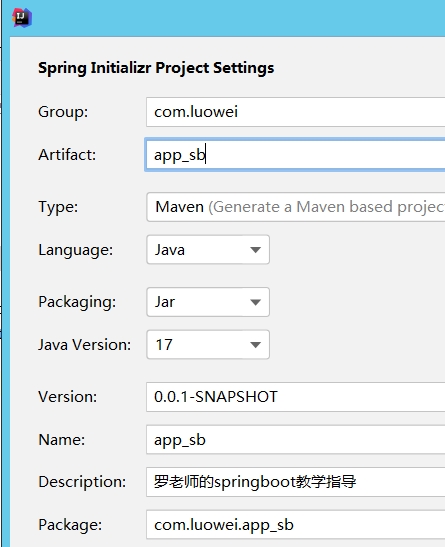
Task: Click the Type: label
Action: (58, 207)
